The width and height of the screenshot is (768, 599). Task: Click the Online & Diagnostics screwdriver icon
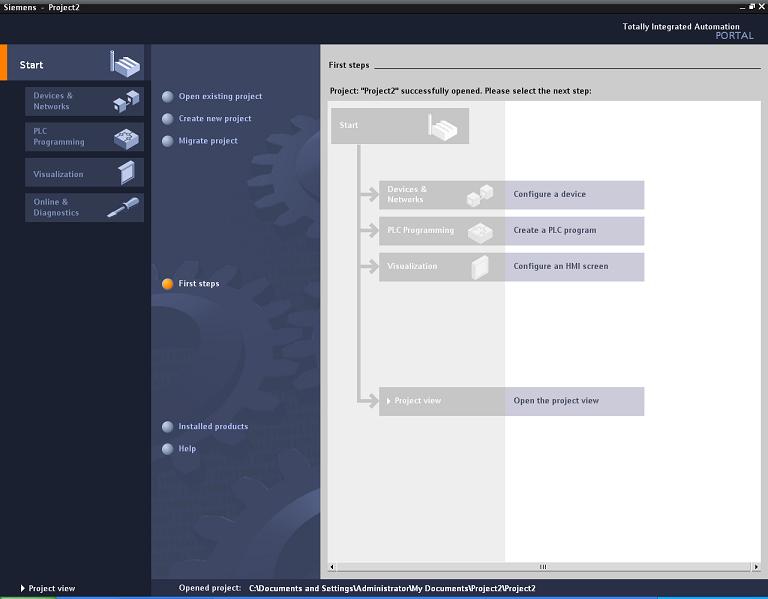(x=126, y=207)
